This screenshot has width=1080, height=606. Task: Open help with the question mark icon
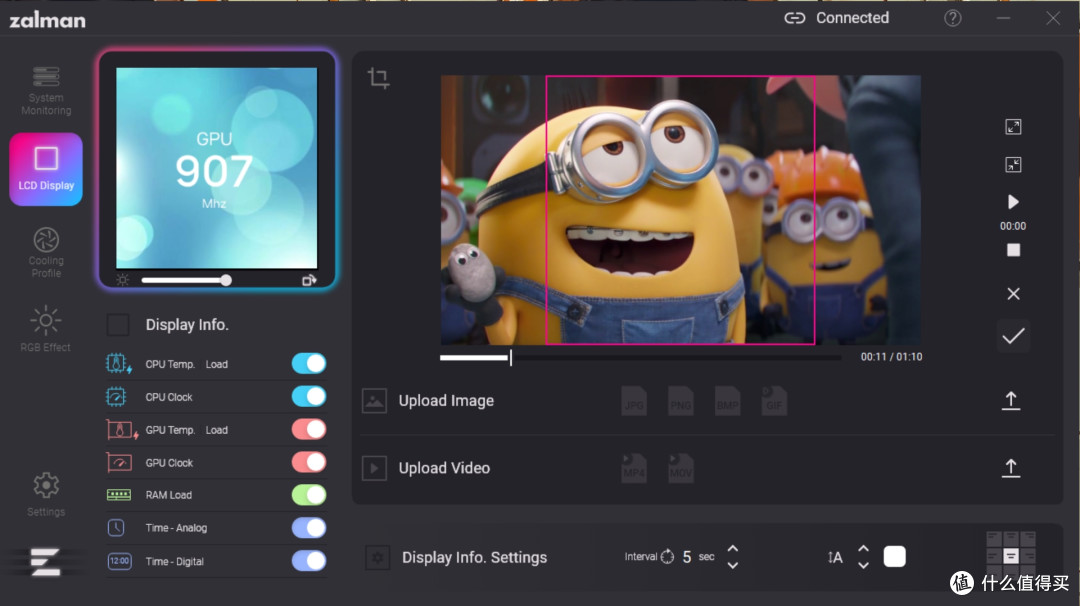(x=953, y=18)
